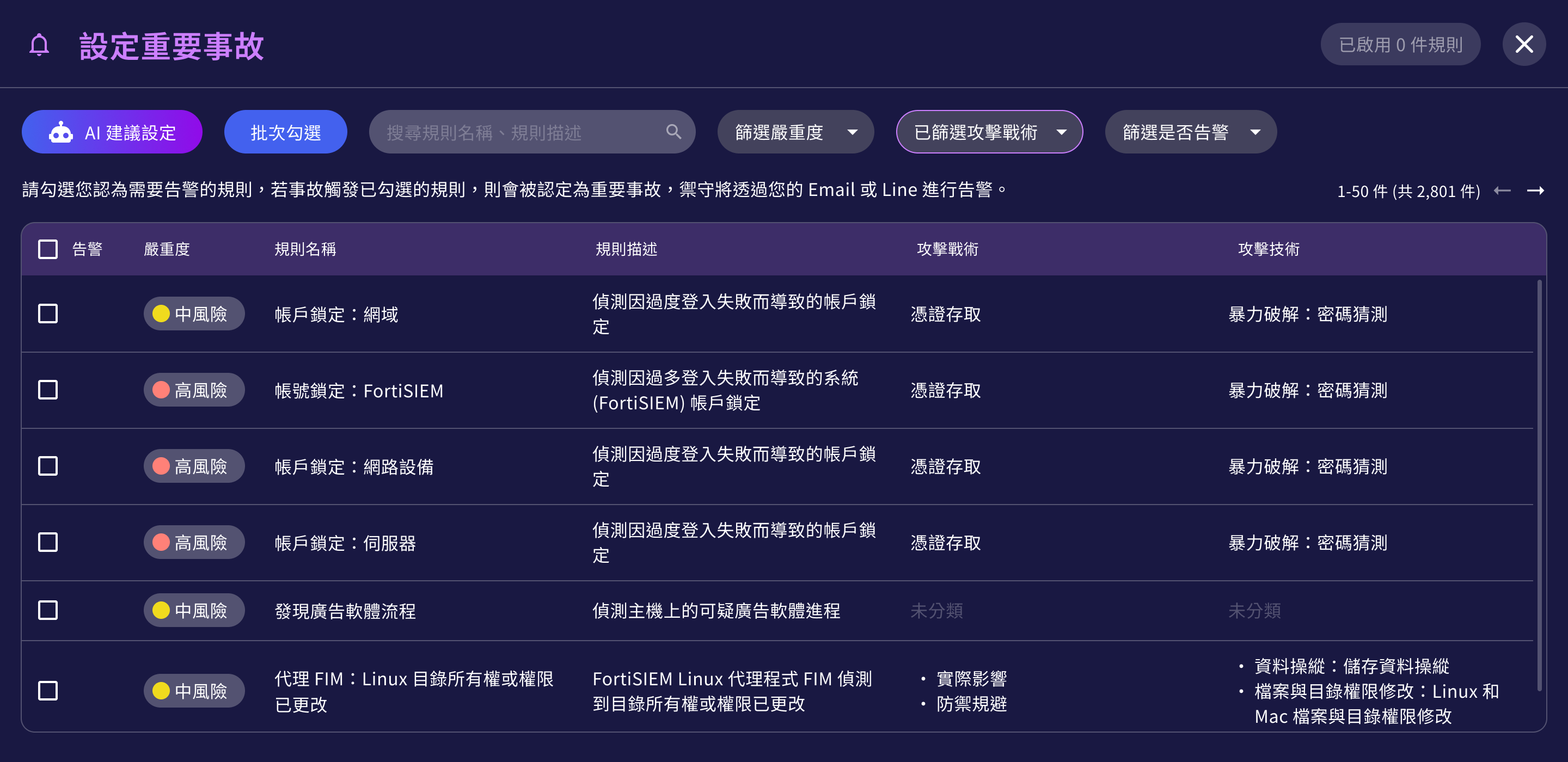This screenshot has width=1568, height=762.
Task: Check the 帳戶鎖定：網路設備 rule checkbox
Action: click(x=47, y=465)
